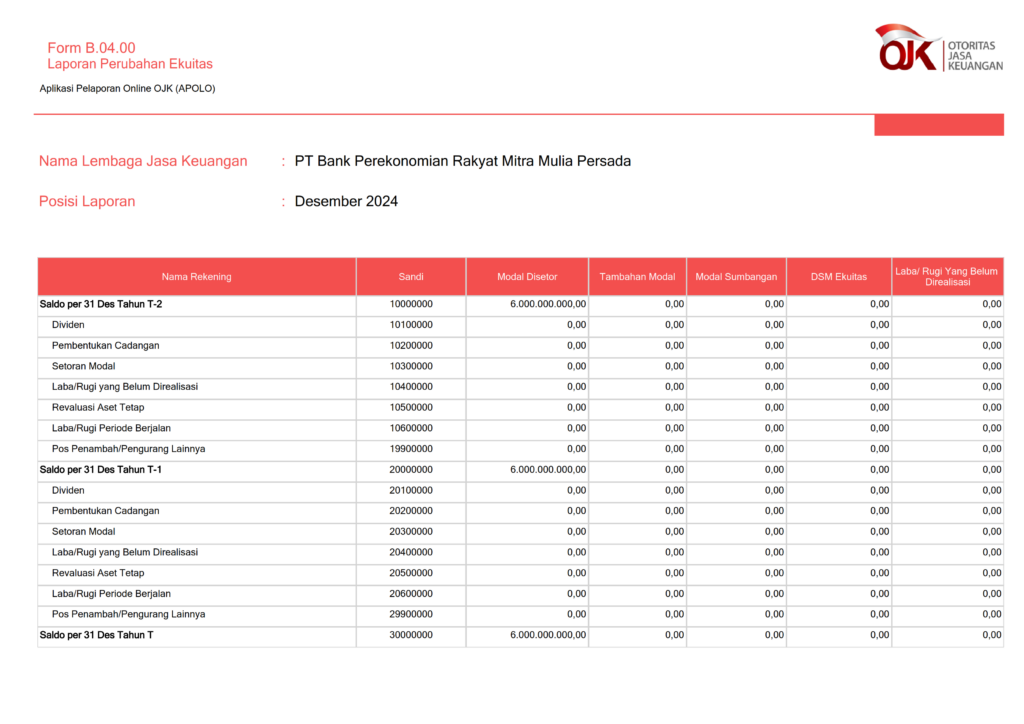Click Sandi code 20500000
This screenshot has height=724, width=1024.
(x=411, y=573)
